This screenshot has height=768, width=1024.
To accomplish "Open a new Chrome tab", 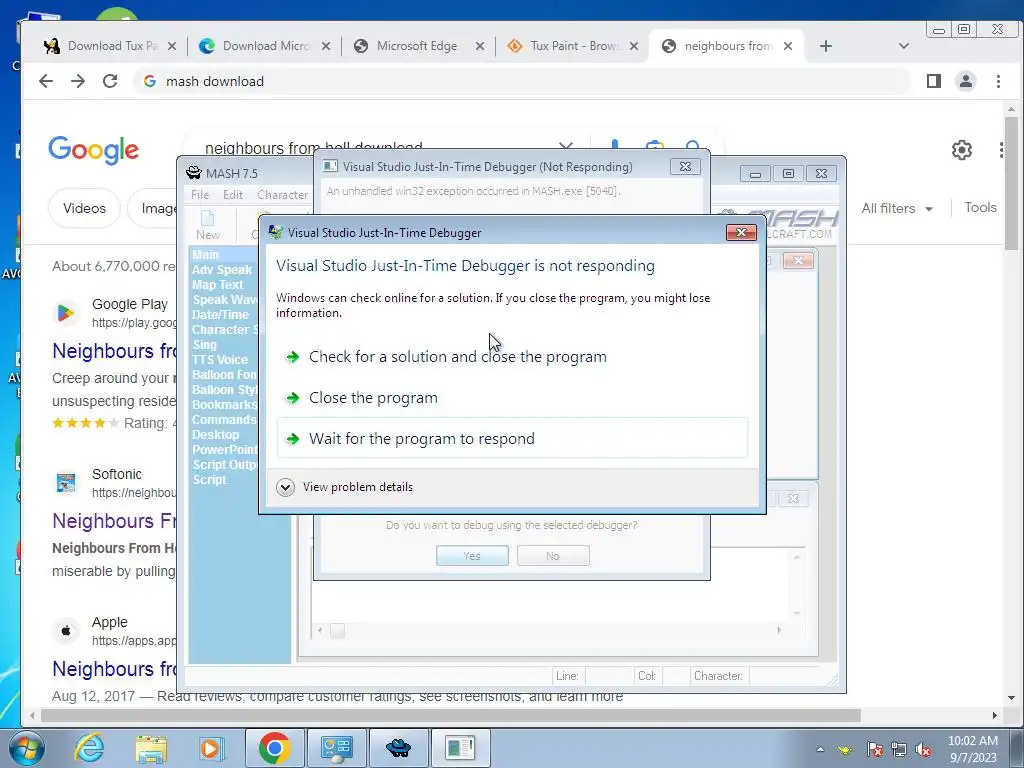I will (x=825, y=46).
